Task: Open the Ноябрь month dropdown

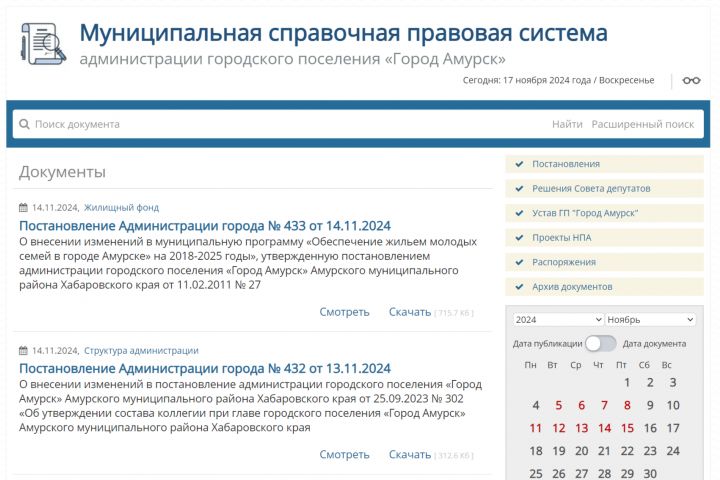Action: pos(650,319)
